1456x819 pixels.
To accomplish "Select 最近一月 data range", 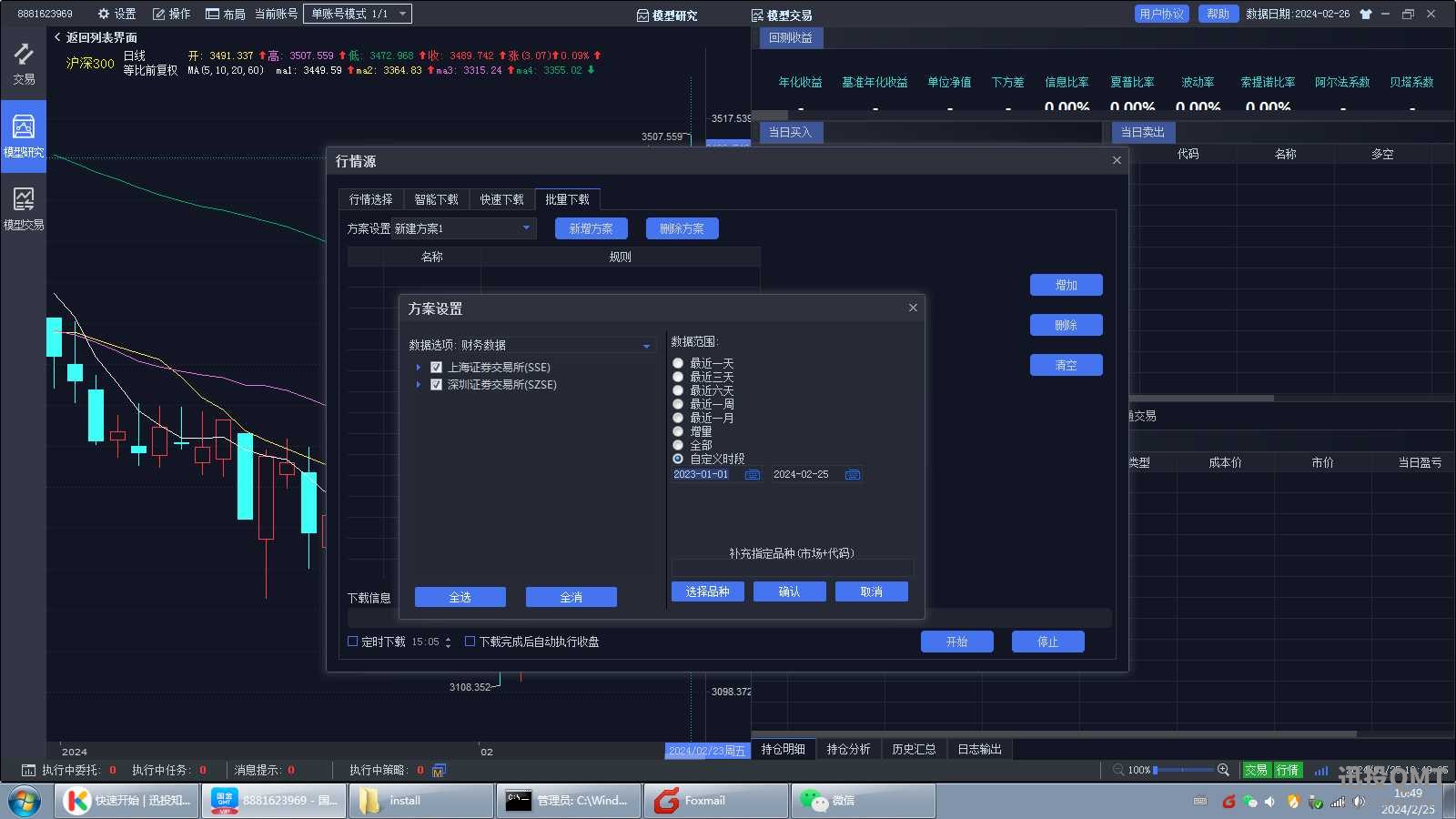I will [678, 418].
